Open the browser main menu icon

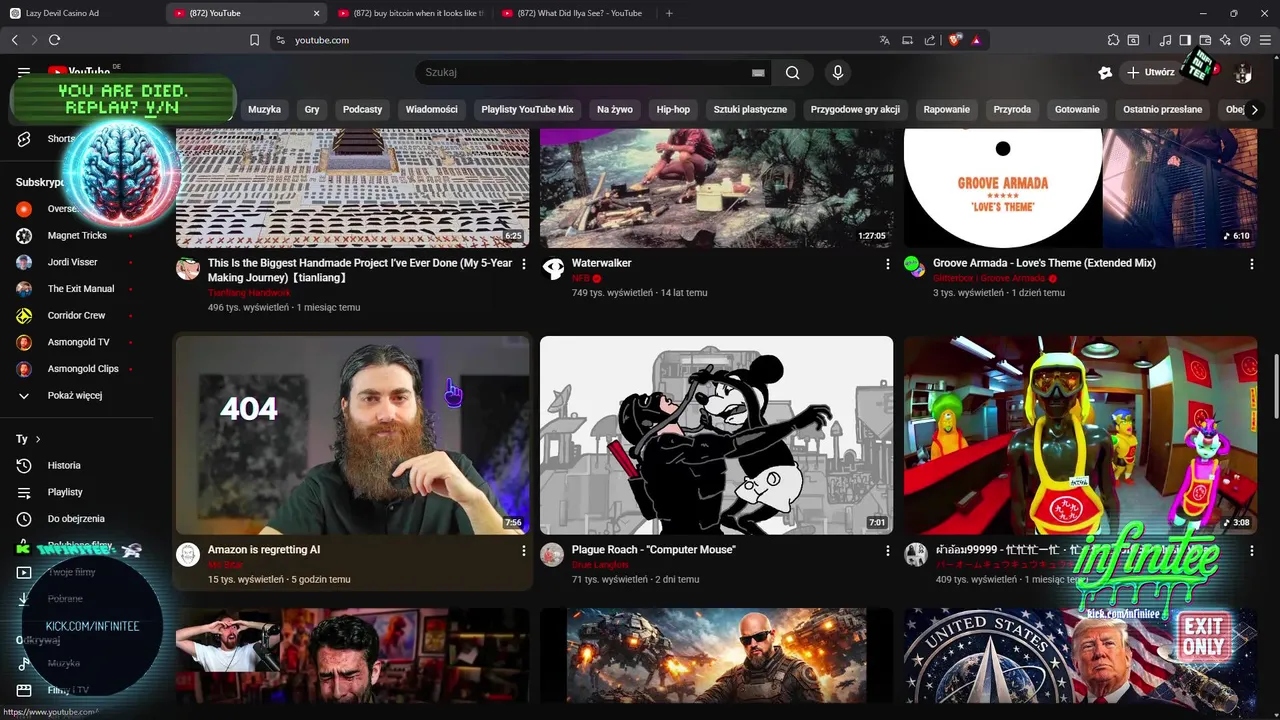[x=1265, y=40]
